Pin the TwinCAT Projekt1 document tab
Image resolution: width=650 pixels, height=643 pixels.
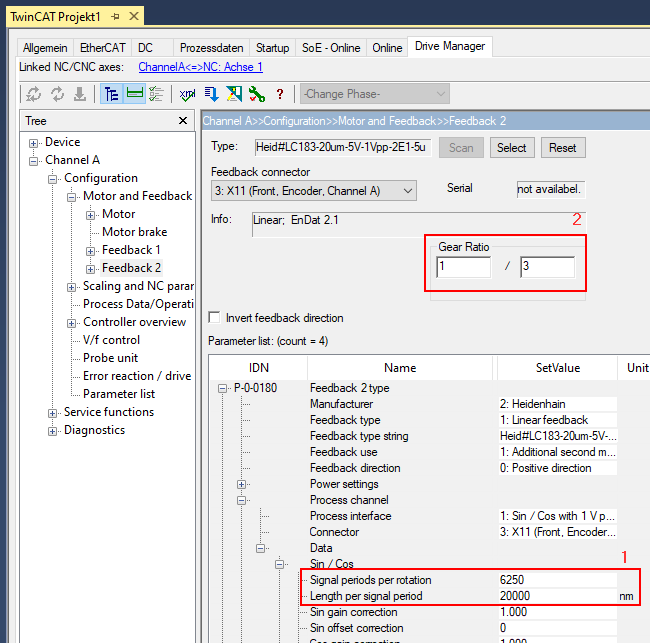point(116,17)
